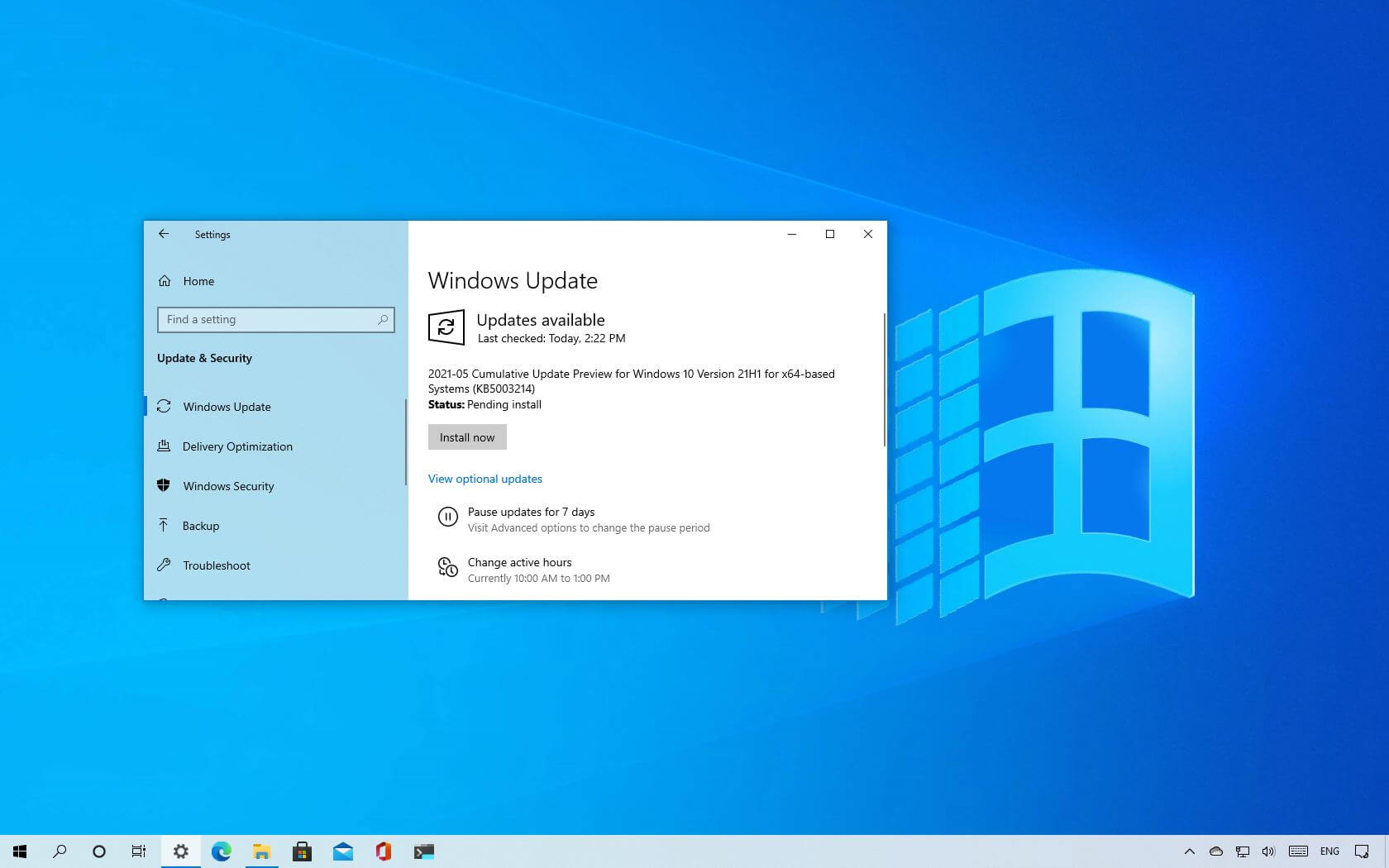Expand hidden system tray icons chevron
Viewport: 1389px width, 868px height.
point(1189,851)
